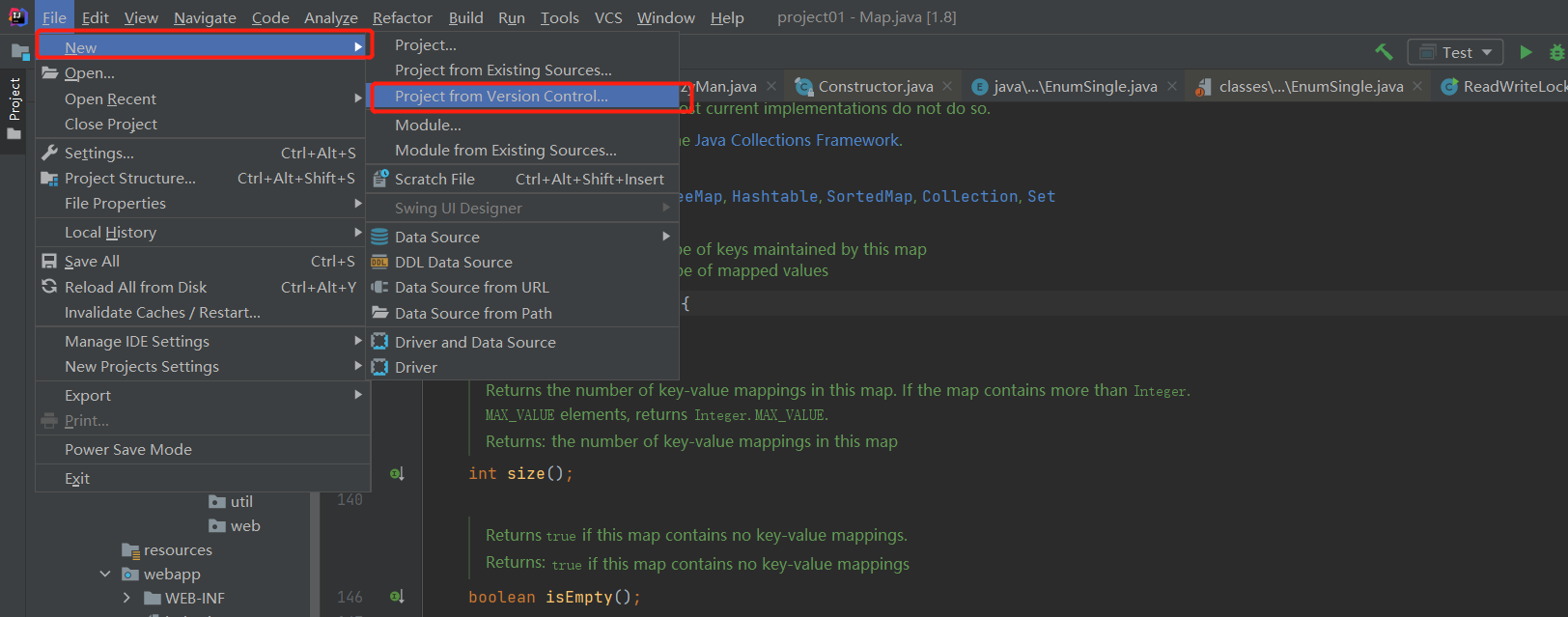Click the Data Source database icon

click(x=380, y=237)
